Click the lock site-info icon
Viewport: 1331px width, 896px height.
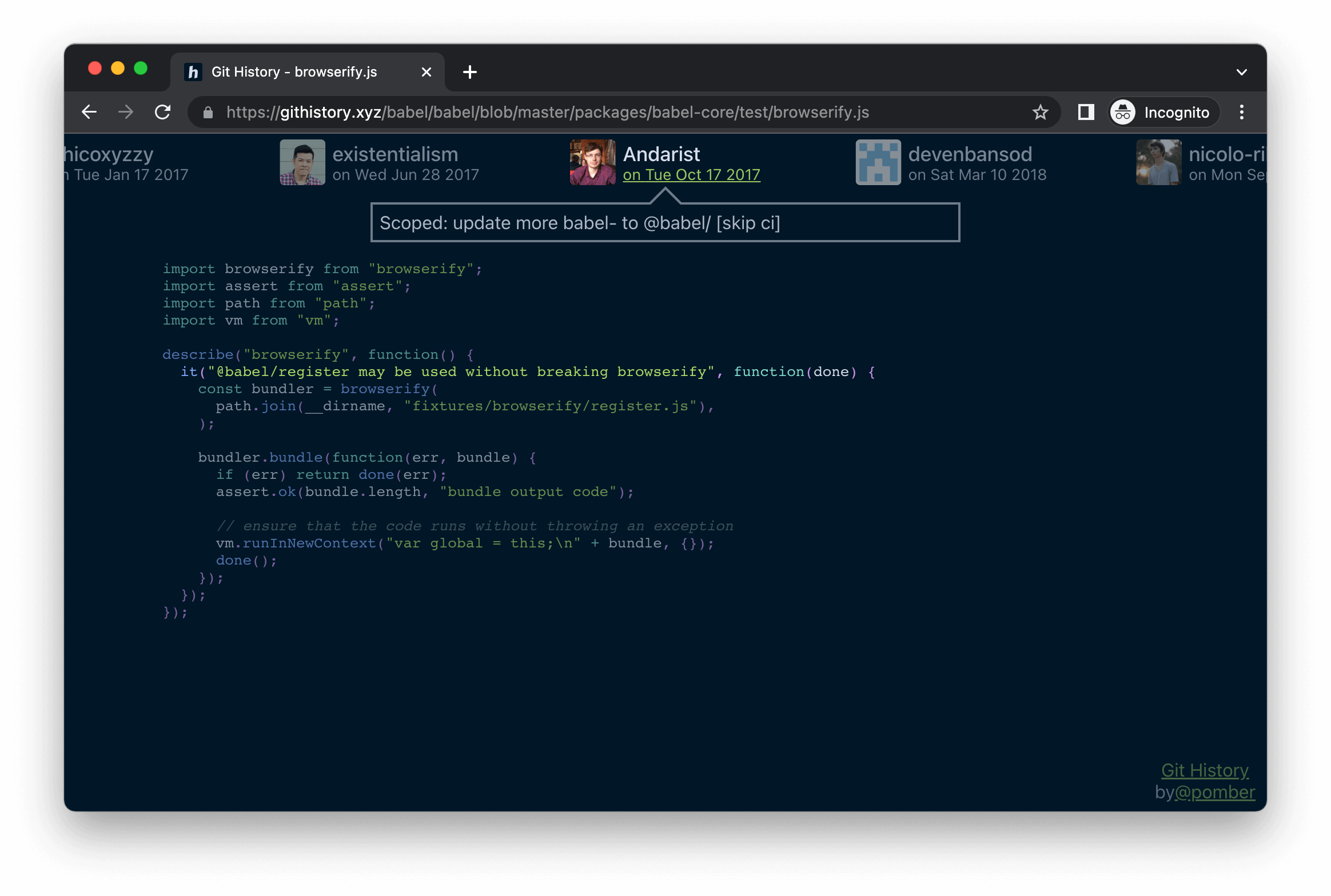(x=208, y=113)
